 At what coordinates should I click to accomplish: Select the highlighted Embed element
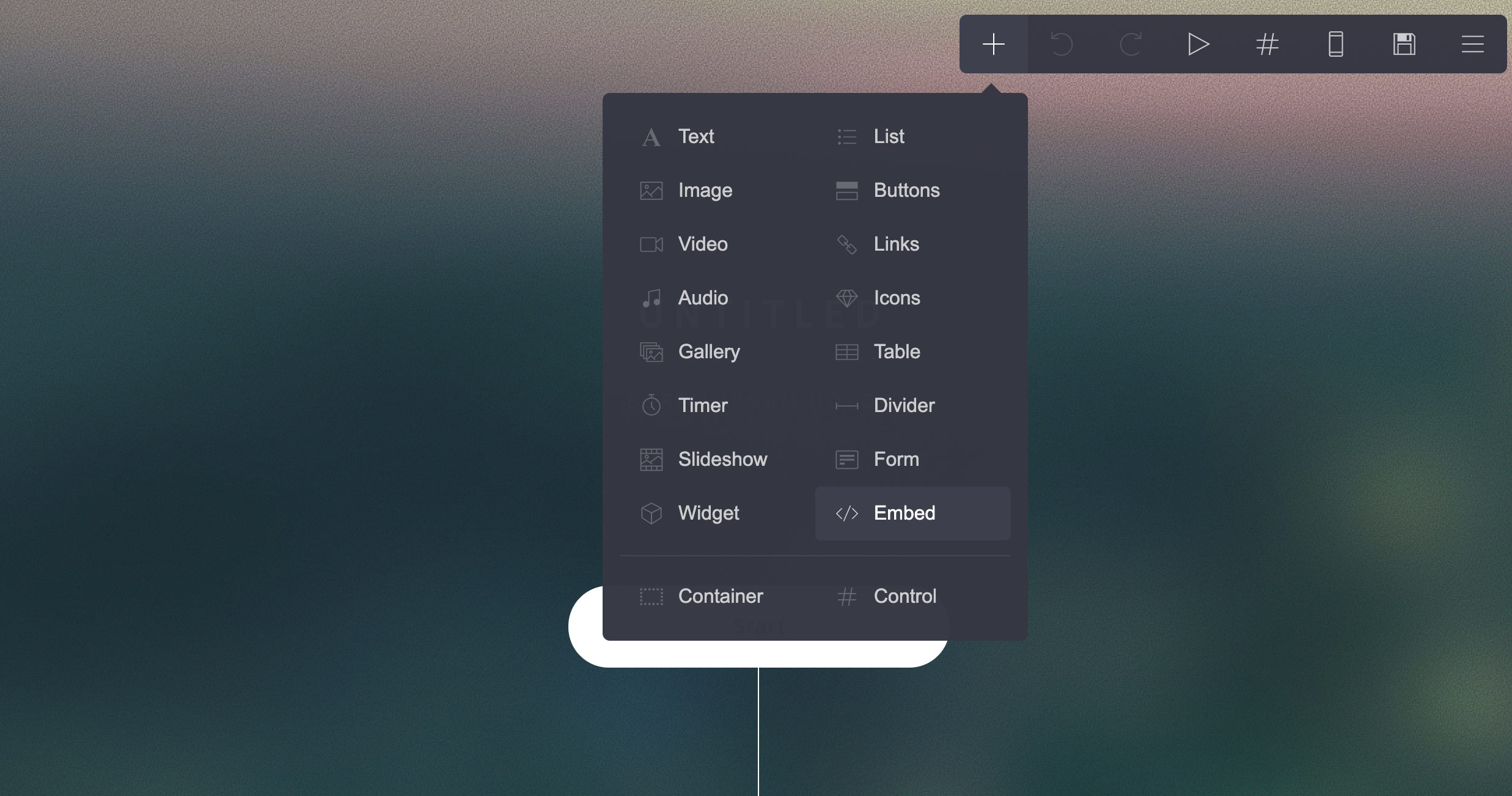coord(913,513)
